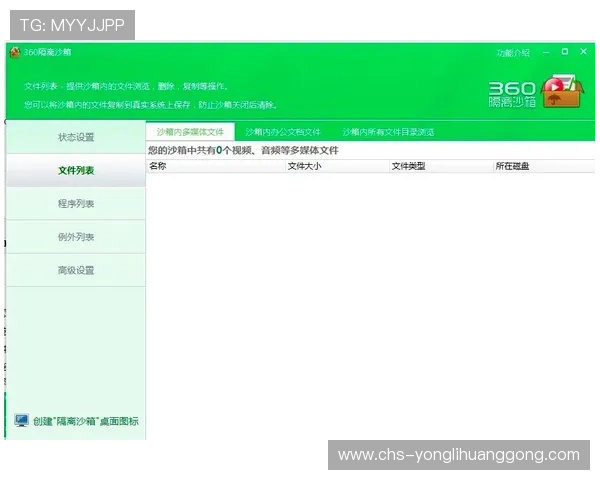
Task: Sort by the 所在磁盘 column header
Action: [x=544, y=166]
